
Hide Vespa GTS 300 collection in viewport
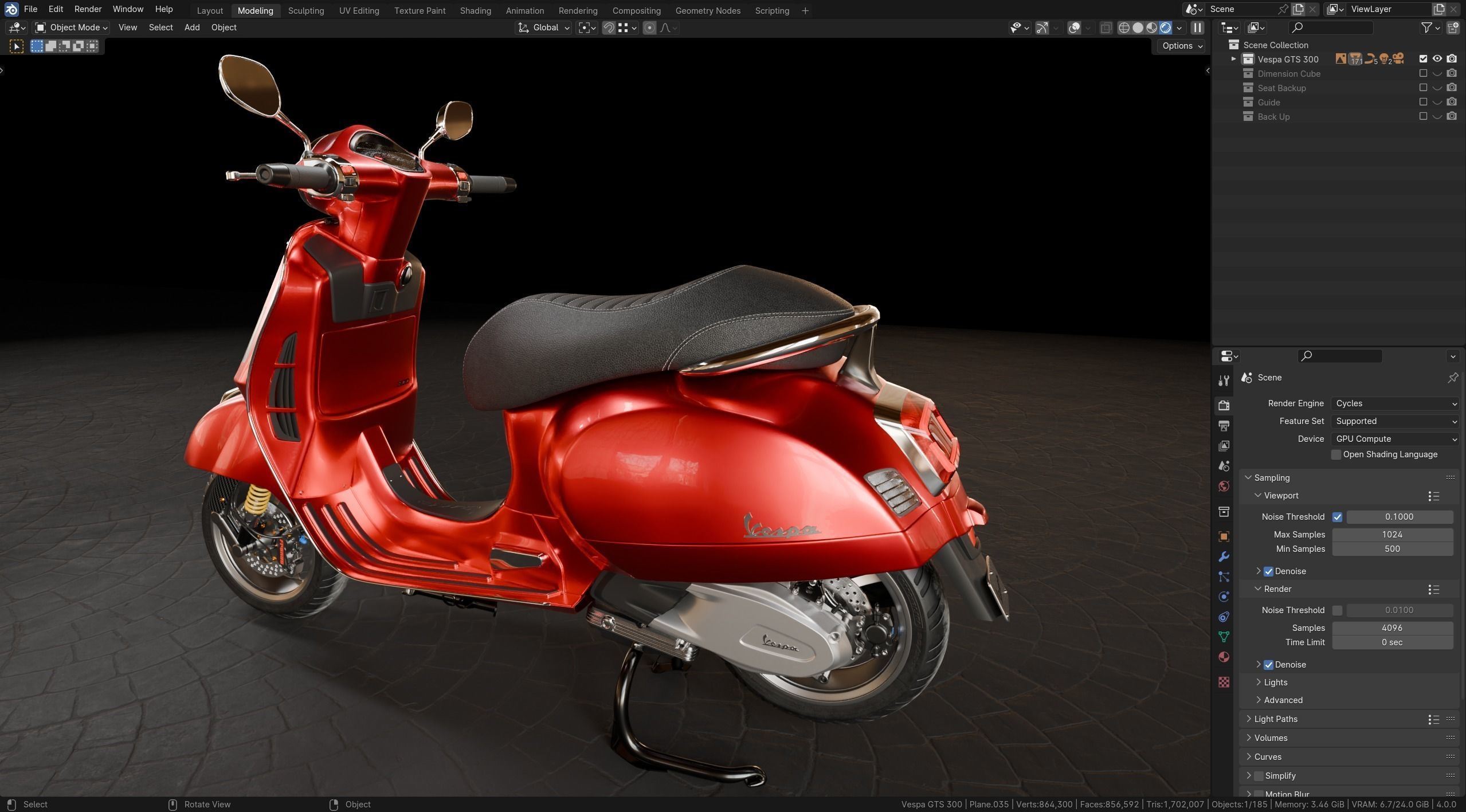click(x=1437, y=59)
